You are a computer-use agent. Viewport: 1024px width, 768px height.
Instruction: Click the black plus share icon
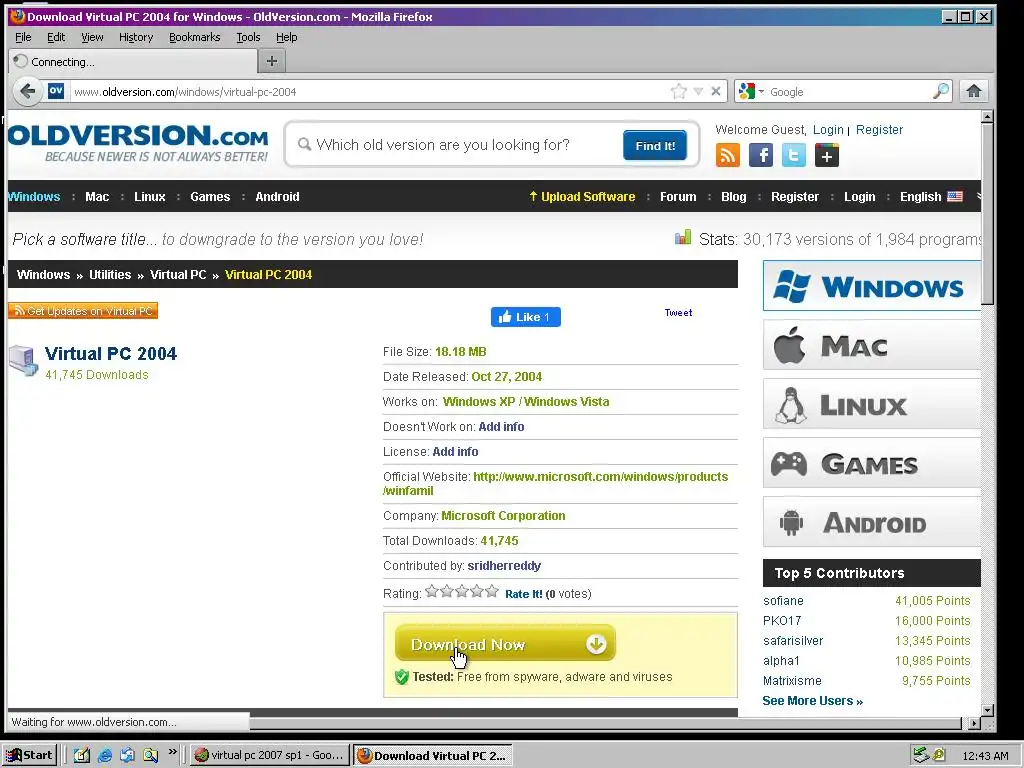pos(827,155)
